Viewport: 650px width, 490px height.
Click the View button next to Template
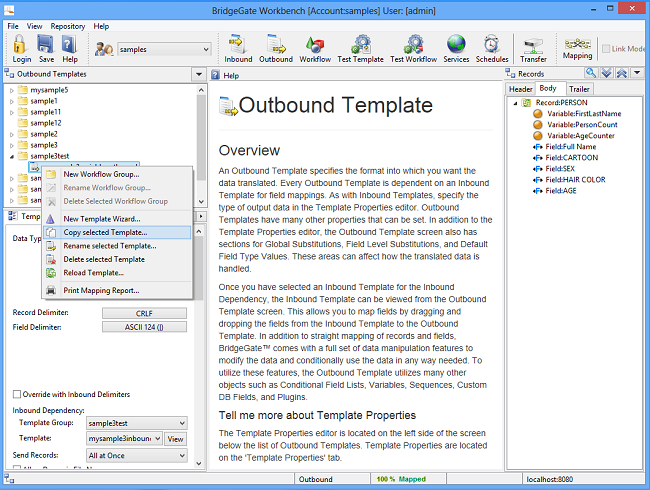(x=175, y=439)
